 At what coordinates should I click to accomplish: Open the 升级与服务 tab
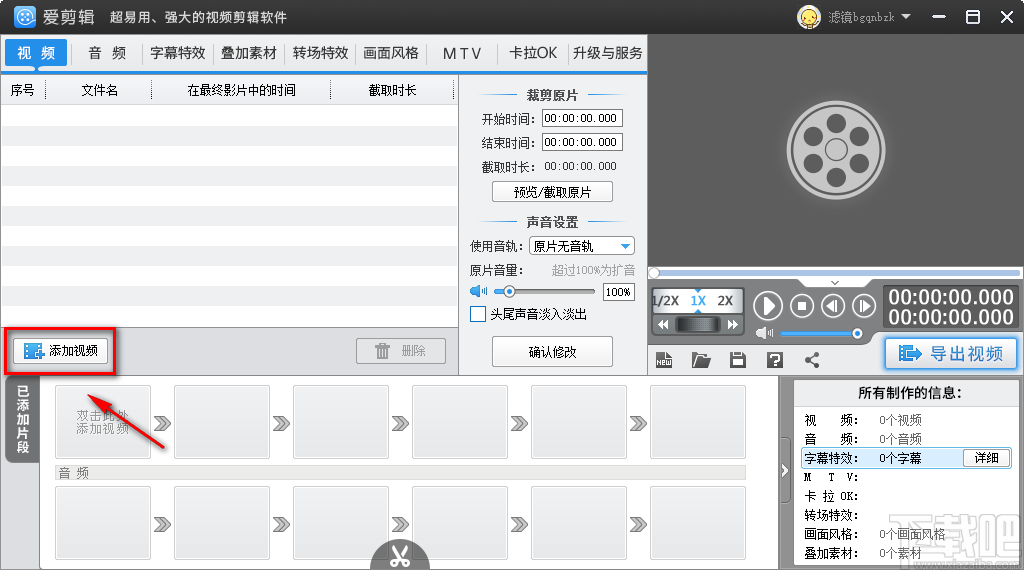tap(607, 53)
